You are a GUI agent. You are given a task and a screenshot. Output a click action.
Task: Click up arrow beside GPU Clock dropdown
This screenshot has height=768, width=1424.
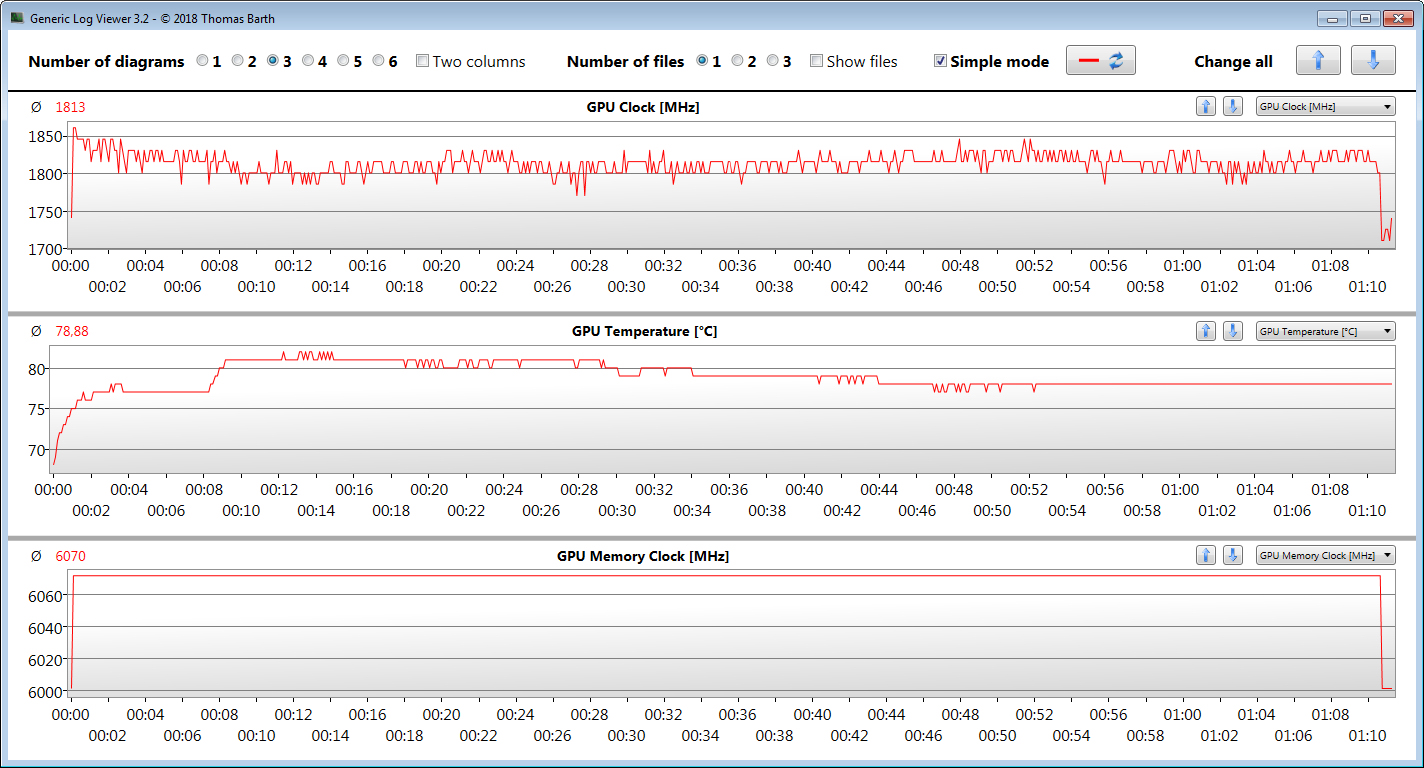[1206, 107]
